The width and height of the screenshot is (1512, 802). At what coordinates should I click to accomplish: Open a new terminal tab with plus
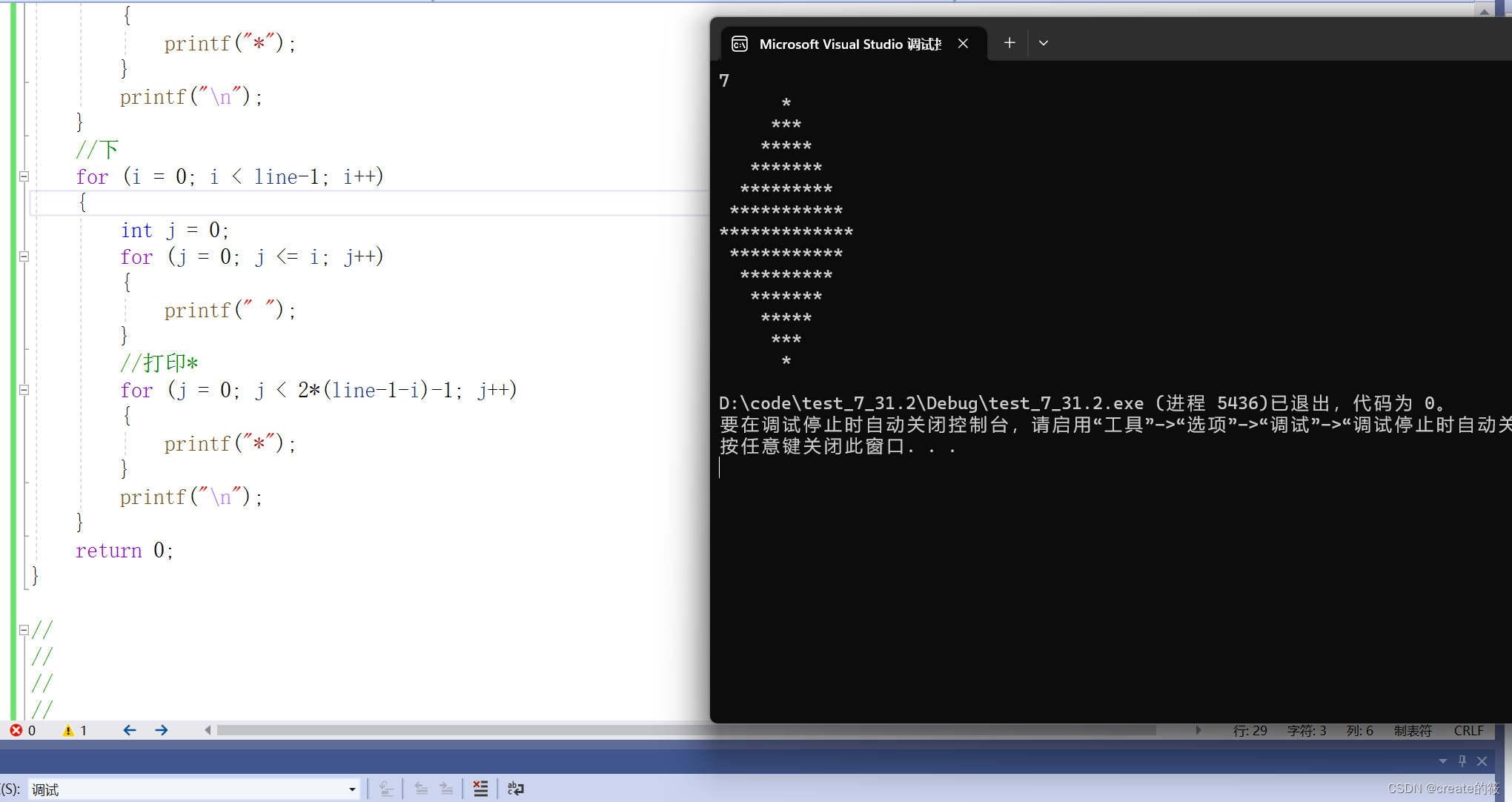pyautogui.click(x=1009, y=43)
